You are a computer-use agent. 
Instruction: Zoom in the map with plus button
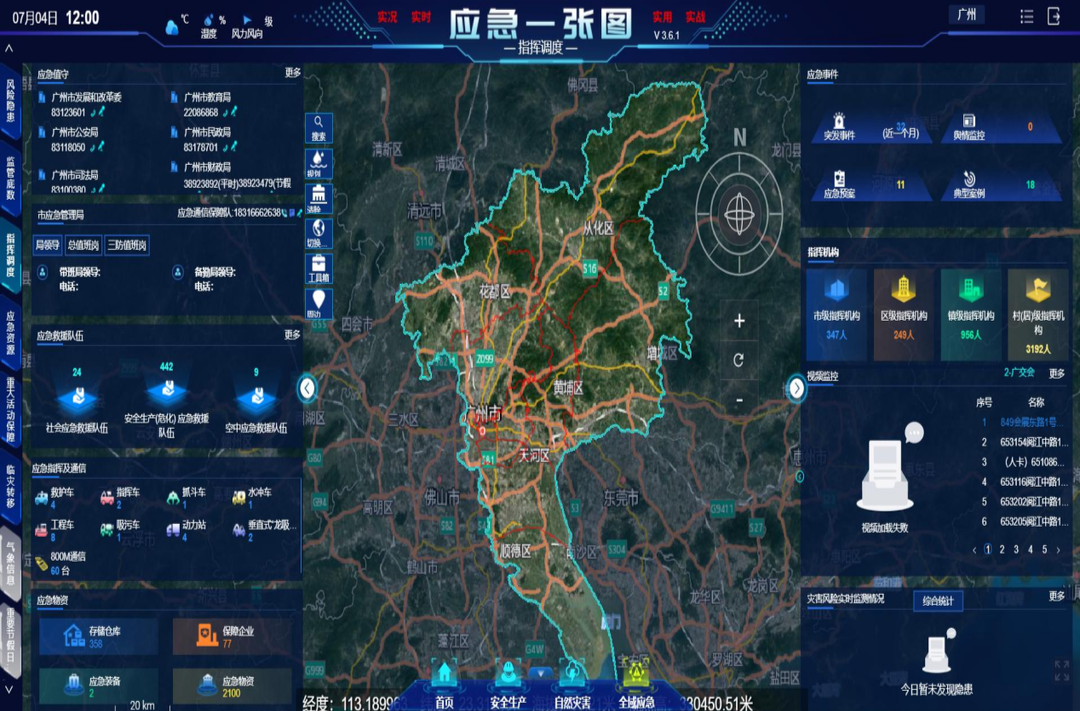(x=739, y=321)
